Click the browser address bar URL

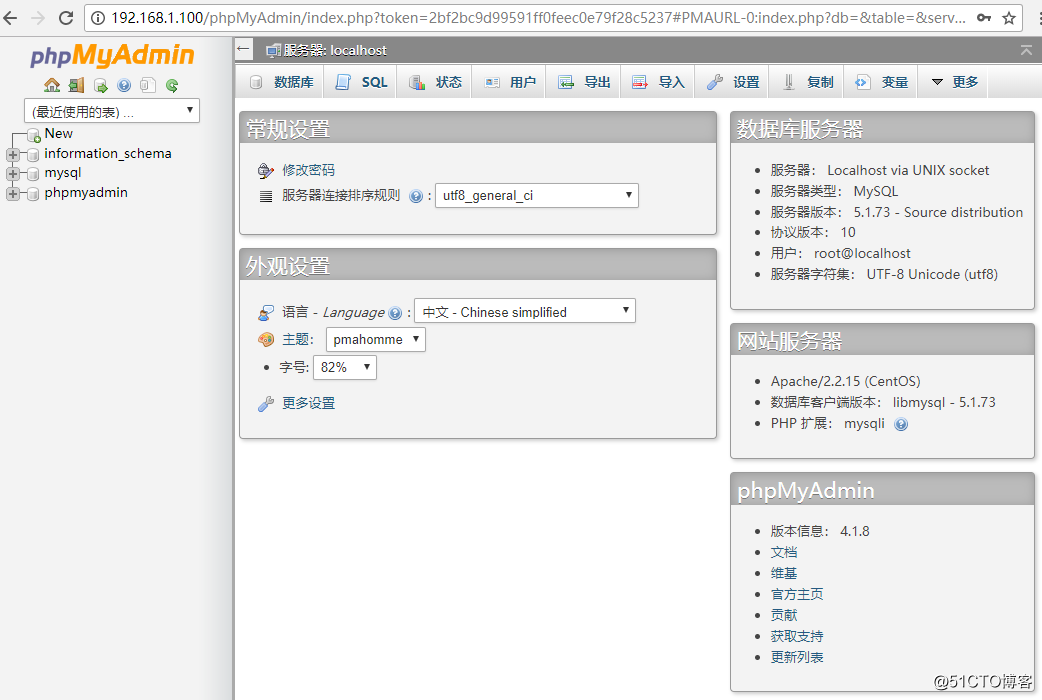coord(538,18)
